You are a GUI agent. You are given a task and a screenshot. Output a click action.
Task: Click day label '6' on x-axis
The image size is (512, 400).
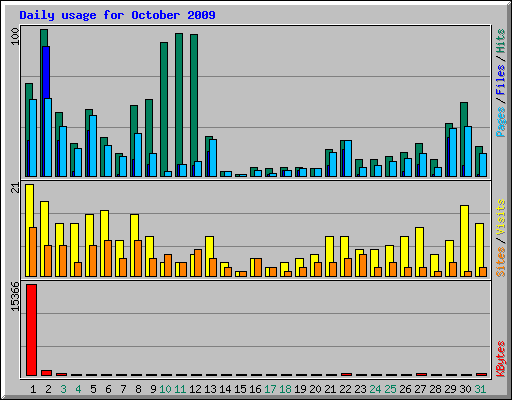click(x=108, y=389)
